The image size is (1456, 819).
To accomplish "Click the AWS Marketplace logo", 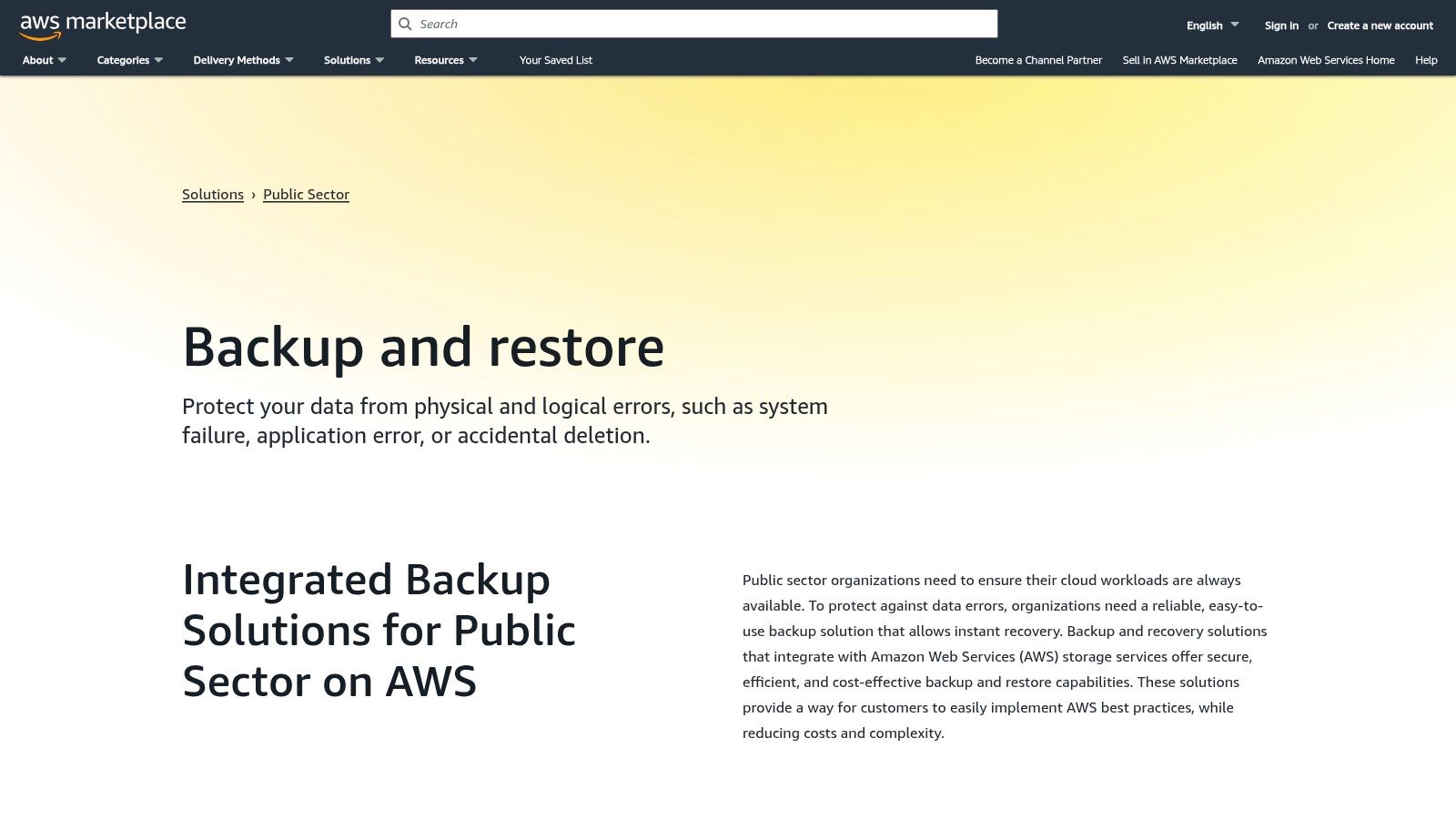I will pos(103,25).
